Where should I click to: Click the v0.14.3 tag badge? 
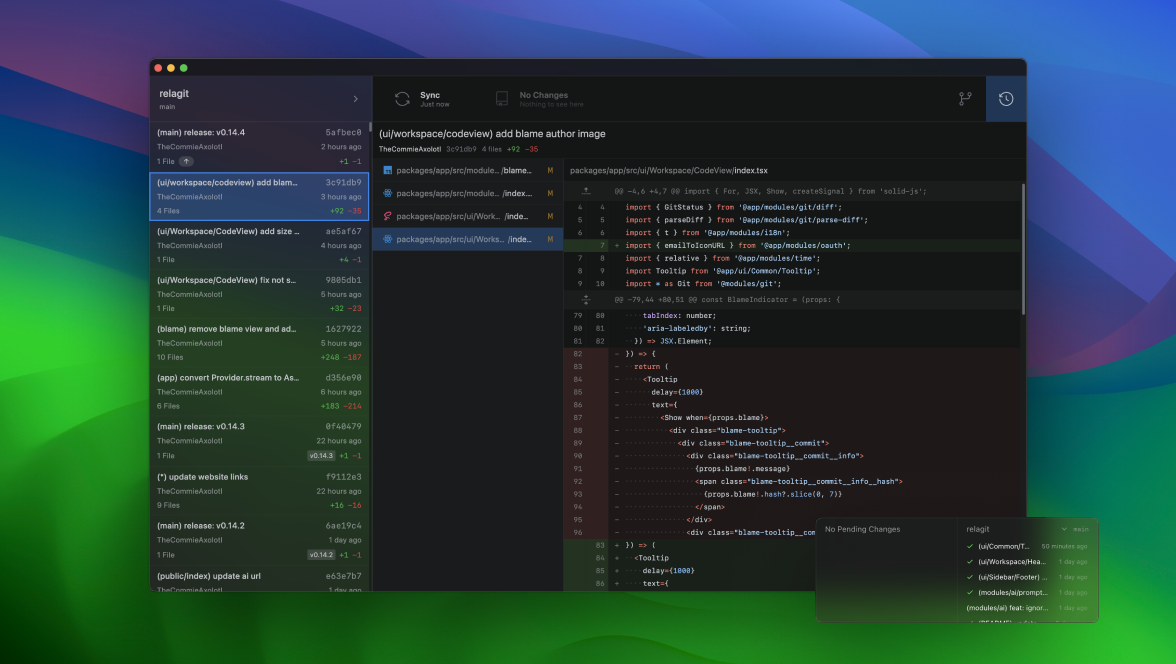(320, 455)
